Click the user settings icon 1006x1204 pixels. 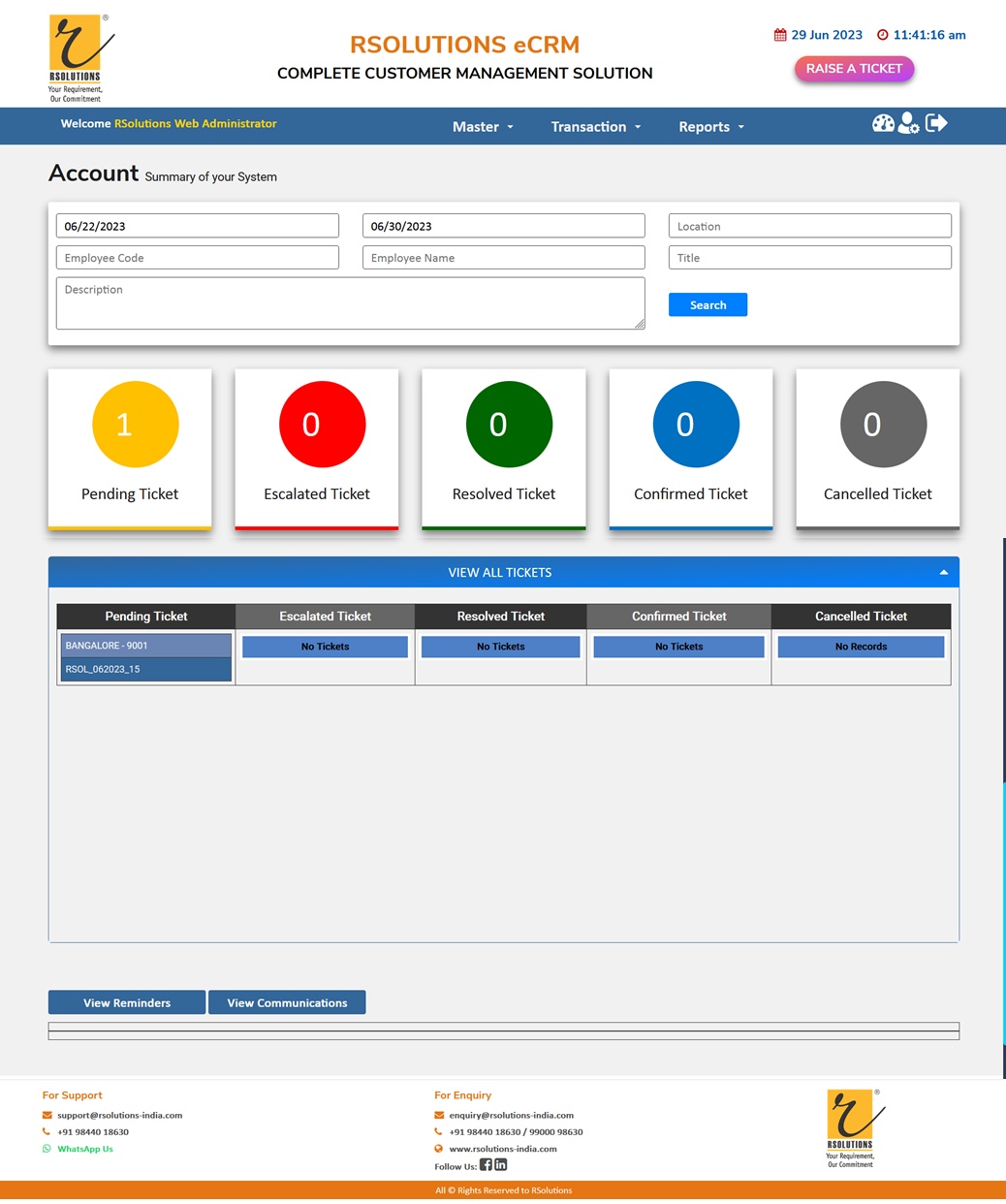click(908, 123)
